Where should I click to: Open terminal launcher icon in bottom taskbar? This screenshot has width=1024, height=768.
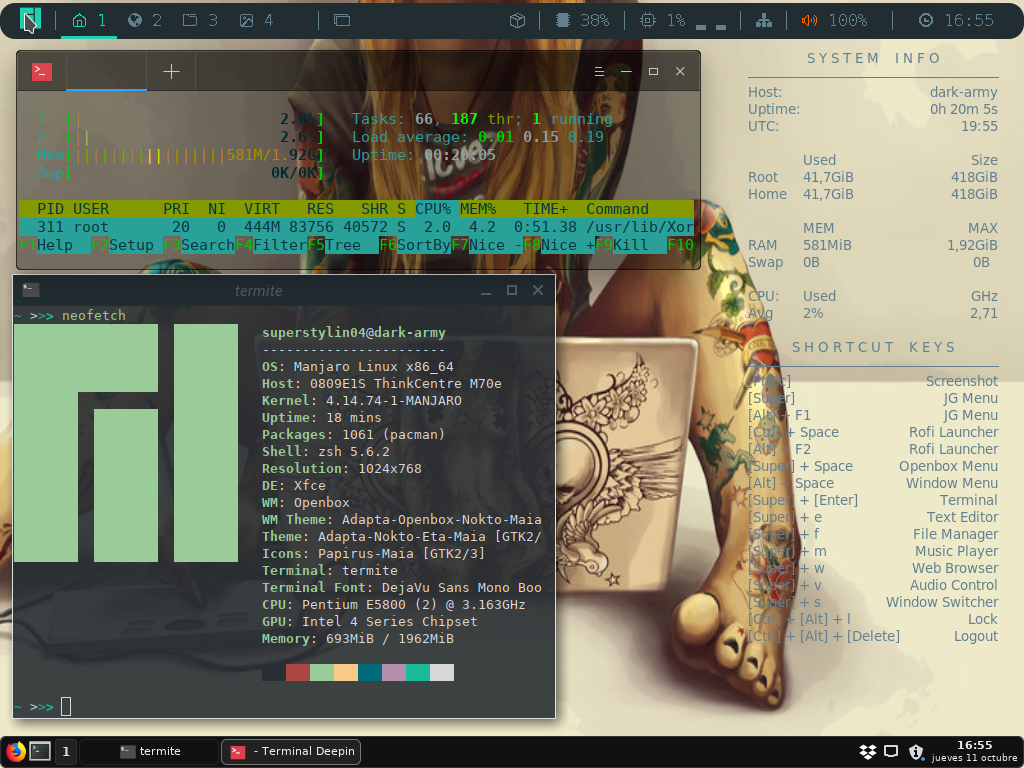click(x=40, y=751)
